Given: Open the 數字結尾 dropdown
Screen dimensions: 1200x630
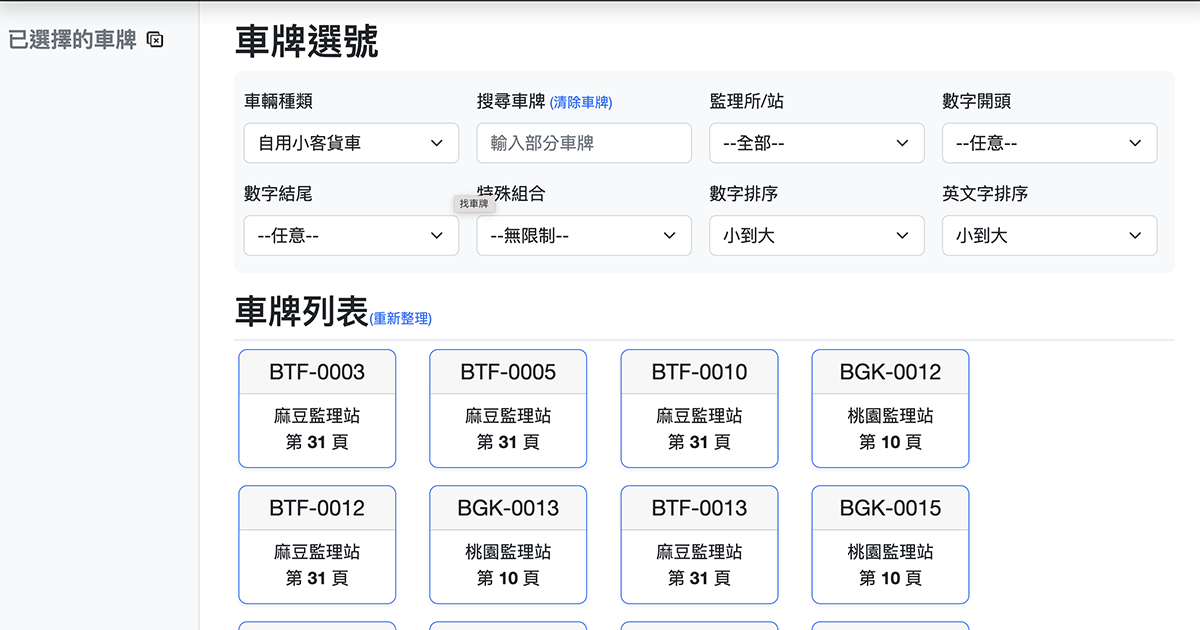Looking at the screenshot, I should [351, 235].
